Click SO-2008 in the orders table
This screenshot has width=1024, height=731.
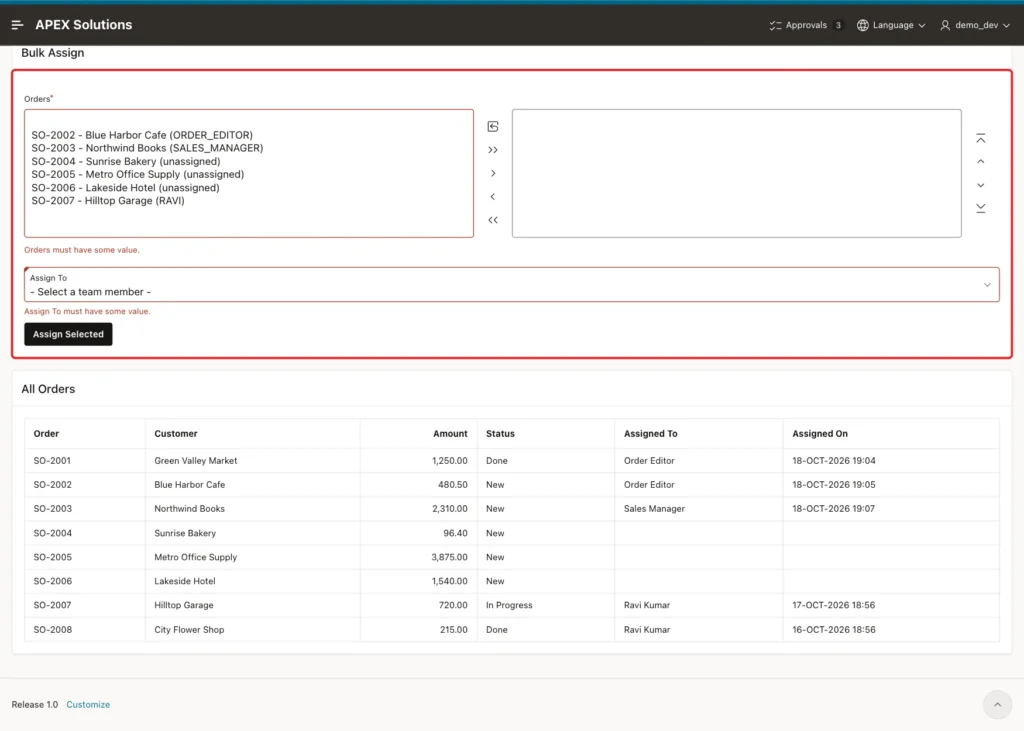52,630
